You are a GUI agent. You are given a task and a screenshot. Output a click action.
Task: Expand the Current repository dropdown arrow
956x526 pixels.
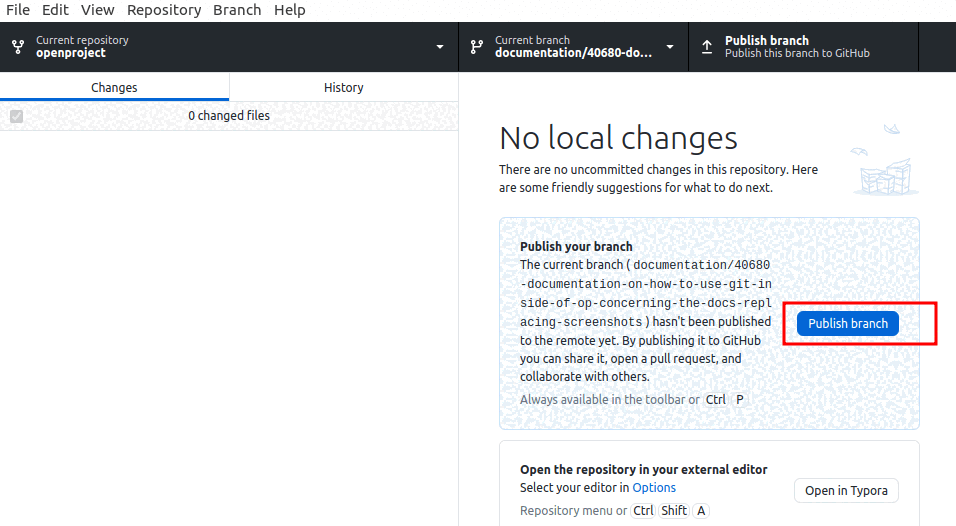(x=440, y=47)
